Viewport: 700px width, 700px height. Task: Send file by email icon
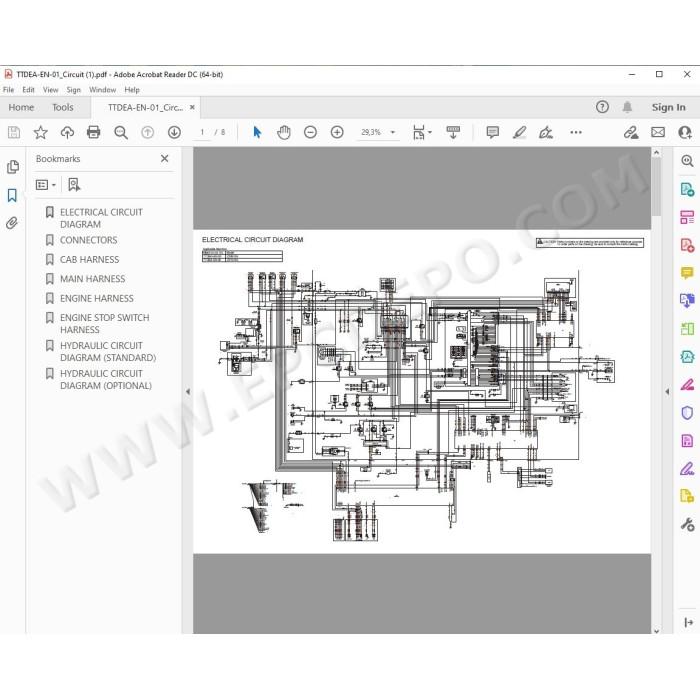click(658, 132)
